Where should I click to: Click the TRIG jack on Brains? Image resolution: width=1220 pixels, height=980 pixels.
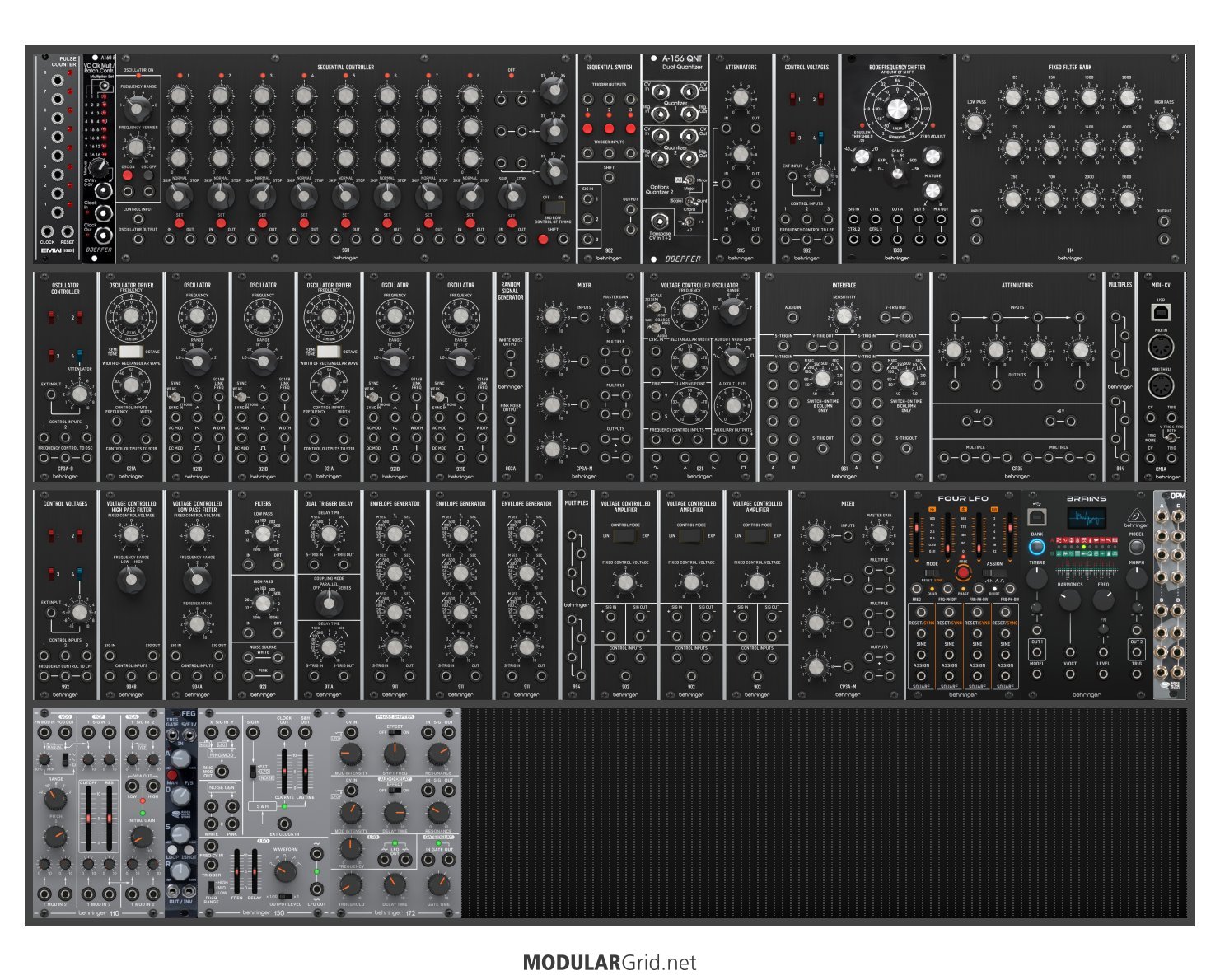tap(1137, 674)
